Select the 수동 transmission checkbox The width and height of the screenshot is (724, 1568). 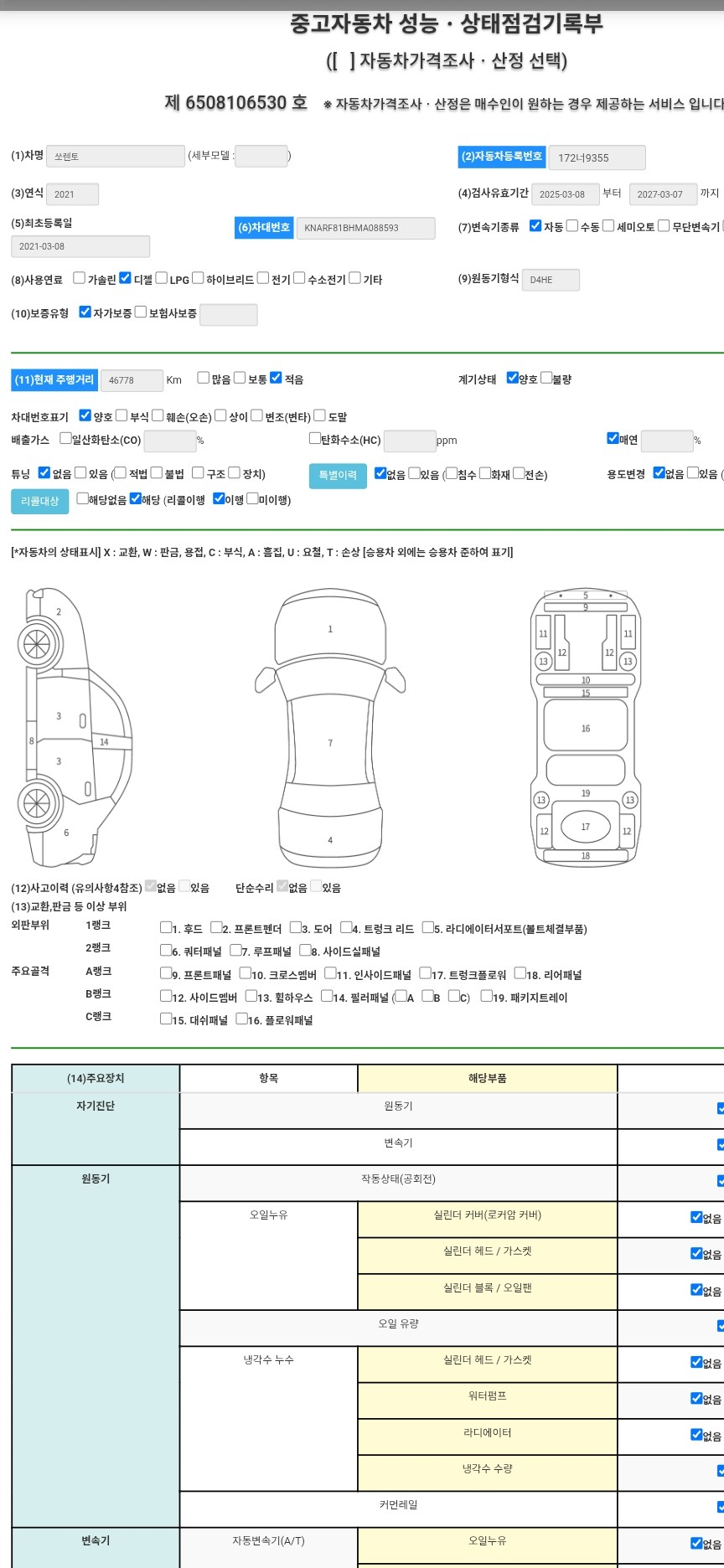[x=572, y=226]
